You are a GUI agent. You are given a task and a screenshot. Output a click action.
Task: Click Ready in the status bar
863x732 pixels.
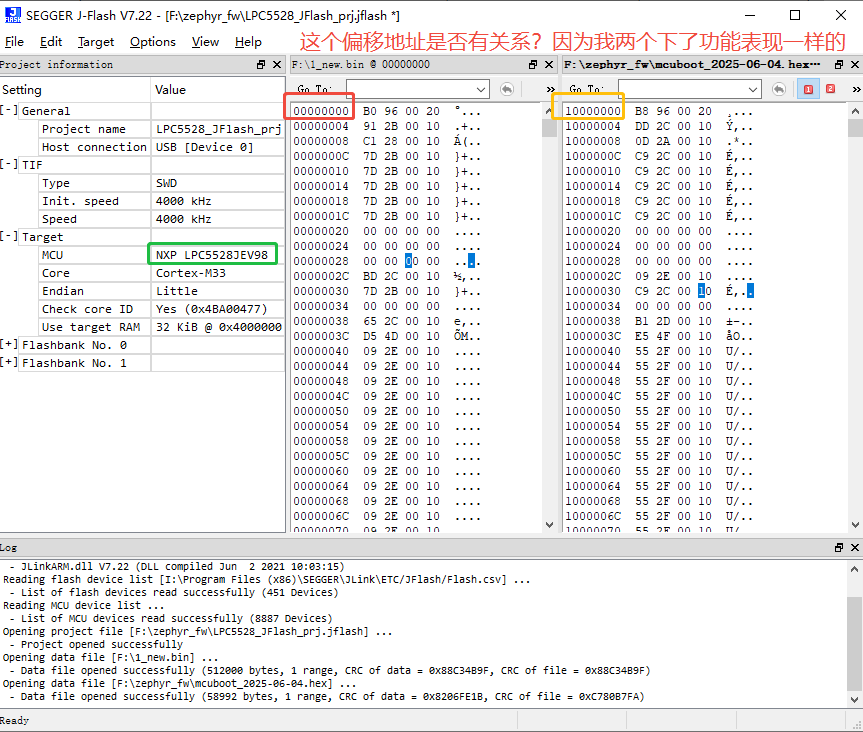click(15, 720)
